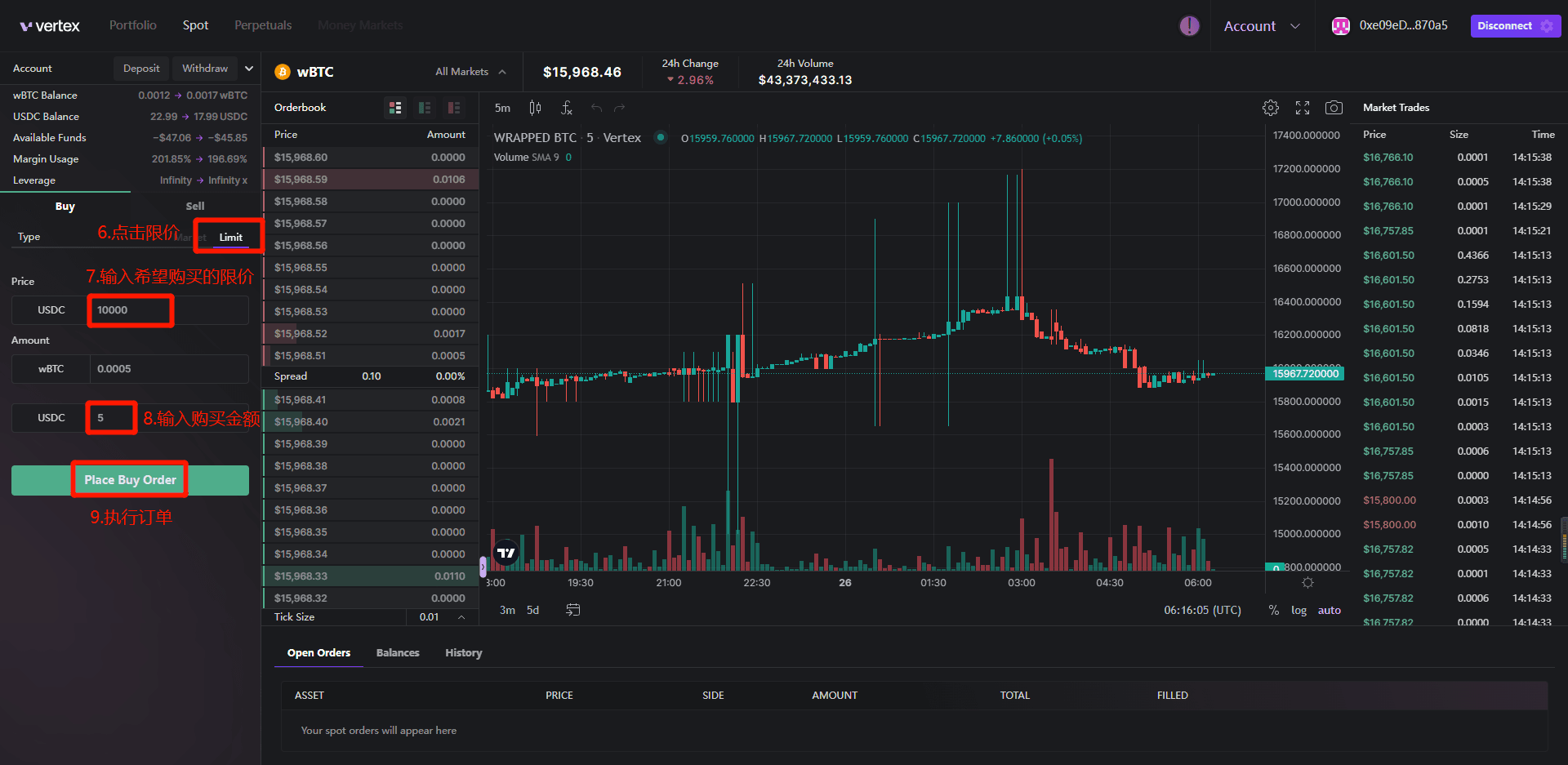Select 5d chart range
This screenshot has height=765, width=1568.
coord(532,610)
